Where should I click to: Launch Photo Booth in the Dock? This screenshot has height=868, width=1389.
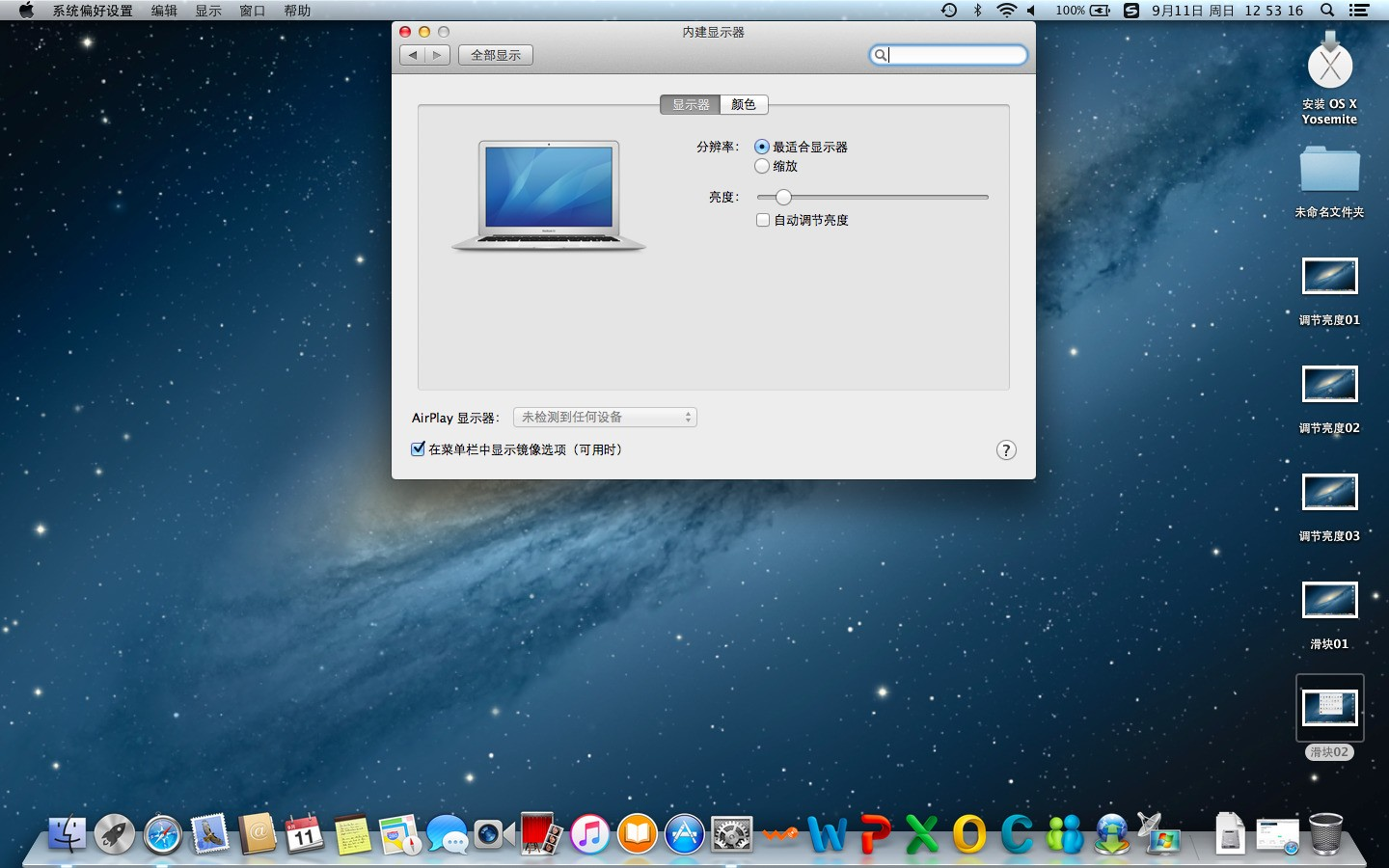[x=540, y=834]
